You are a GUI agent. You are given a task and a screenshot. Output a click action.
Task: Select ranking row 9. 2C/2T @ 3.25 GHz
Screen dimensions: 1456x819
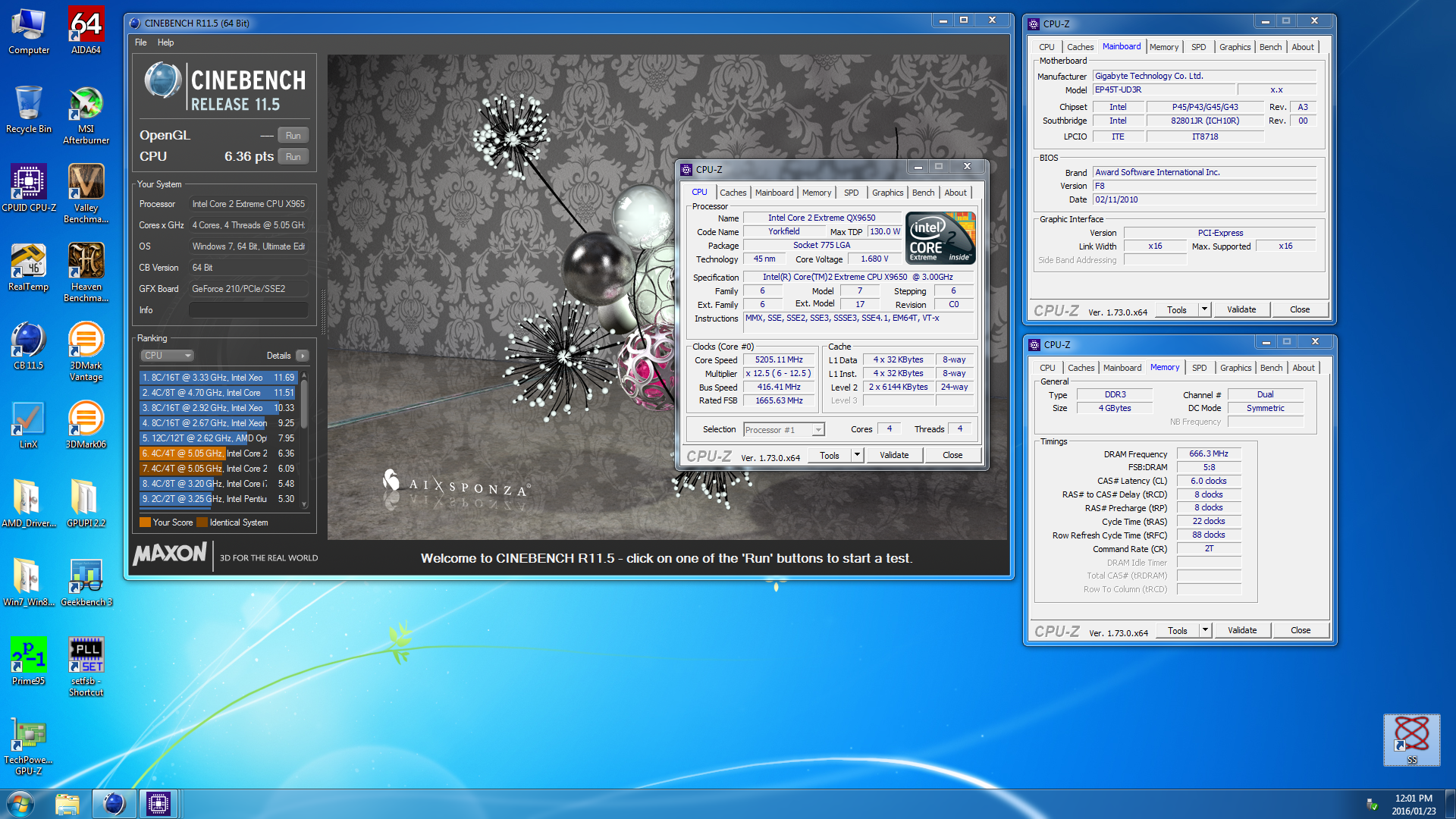point(218,499)
